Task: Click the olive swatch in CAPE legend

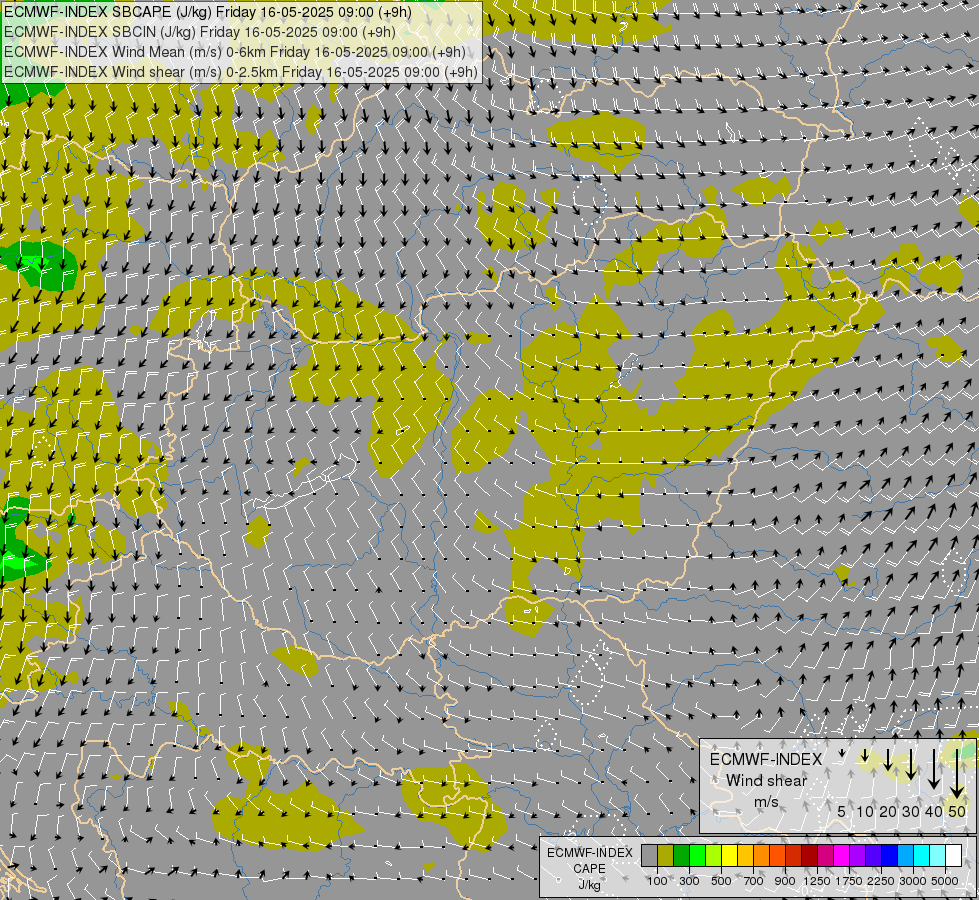Action: [666, 855]
